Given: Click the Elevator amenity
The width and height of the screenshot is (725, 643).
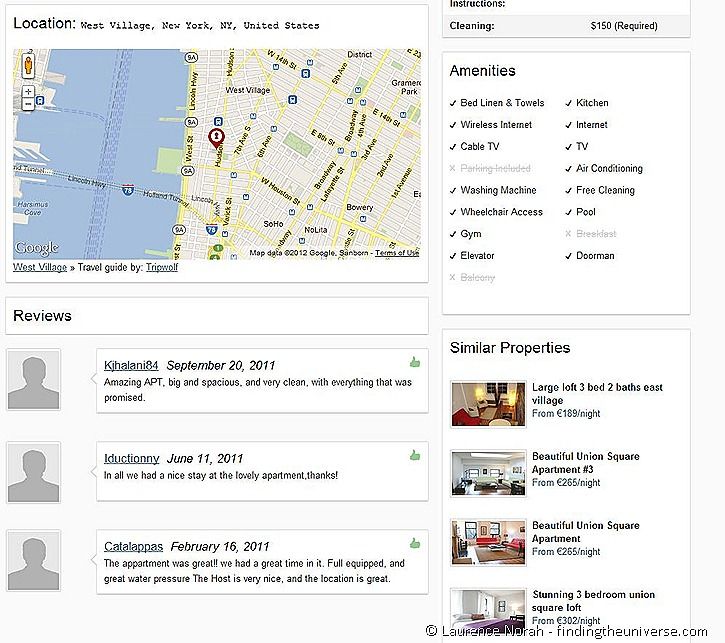Looking at the screenshot, I should [477, 256].
